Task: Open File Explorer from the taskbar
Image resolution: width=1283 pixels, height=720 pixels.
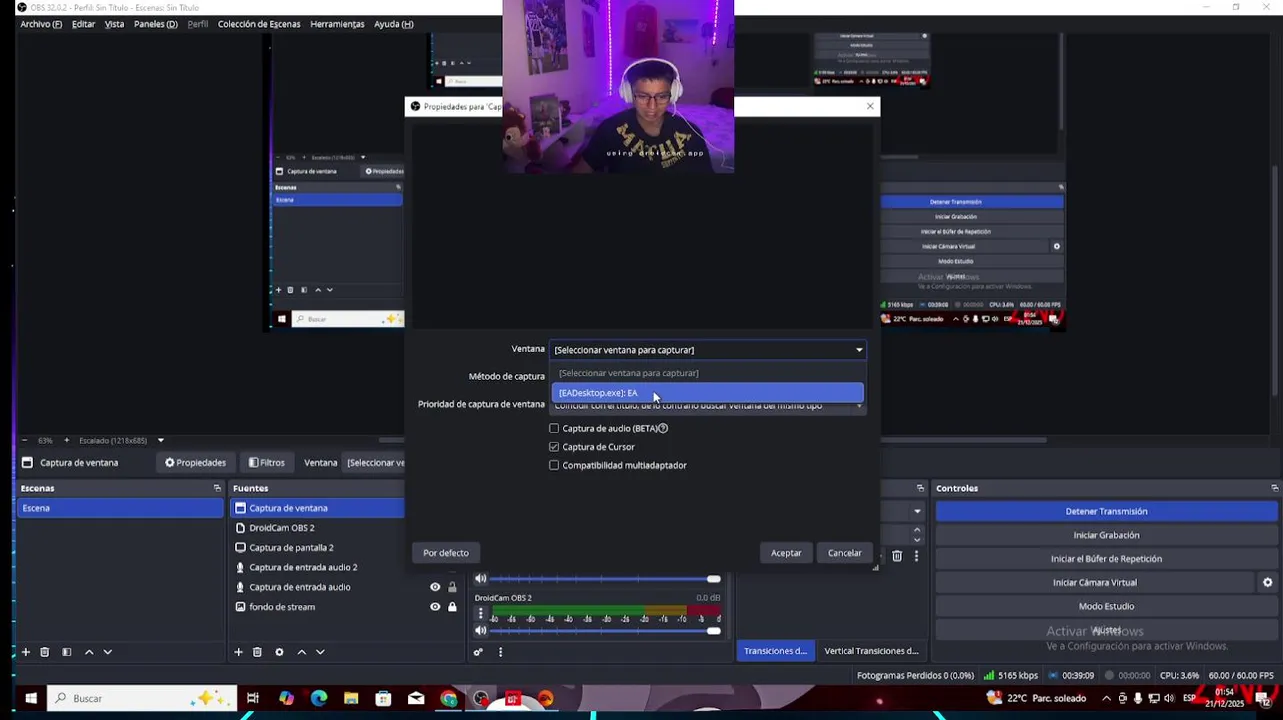Action: point(351,698)
